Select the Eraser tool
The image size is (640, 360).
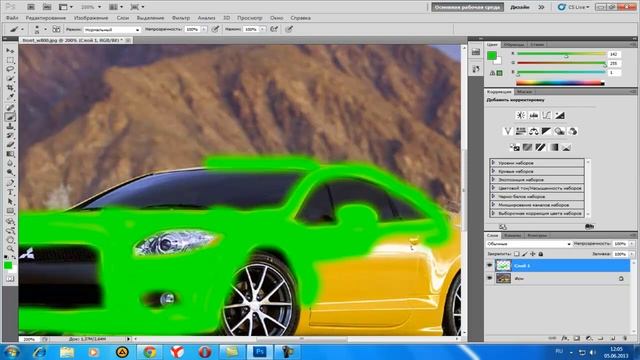10,144
